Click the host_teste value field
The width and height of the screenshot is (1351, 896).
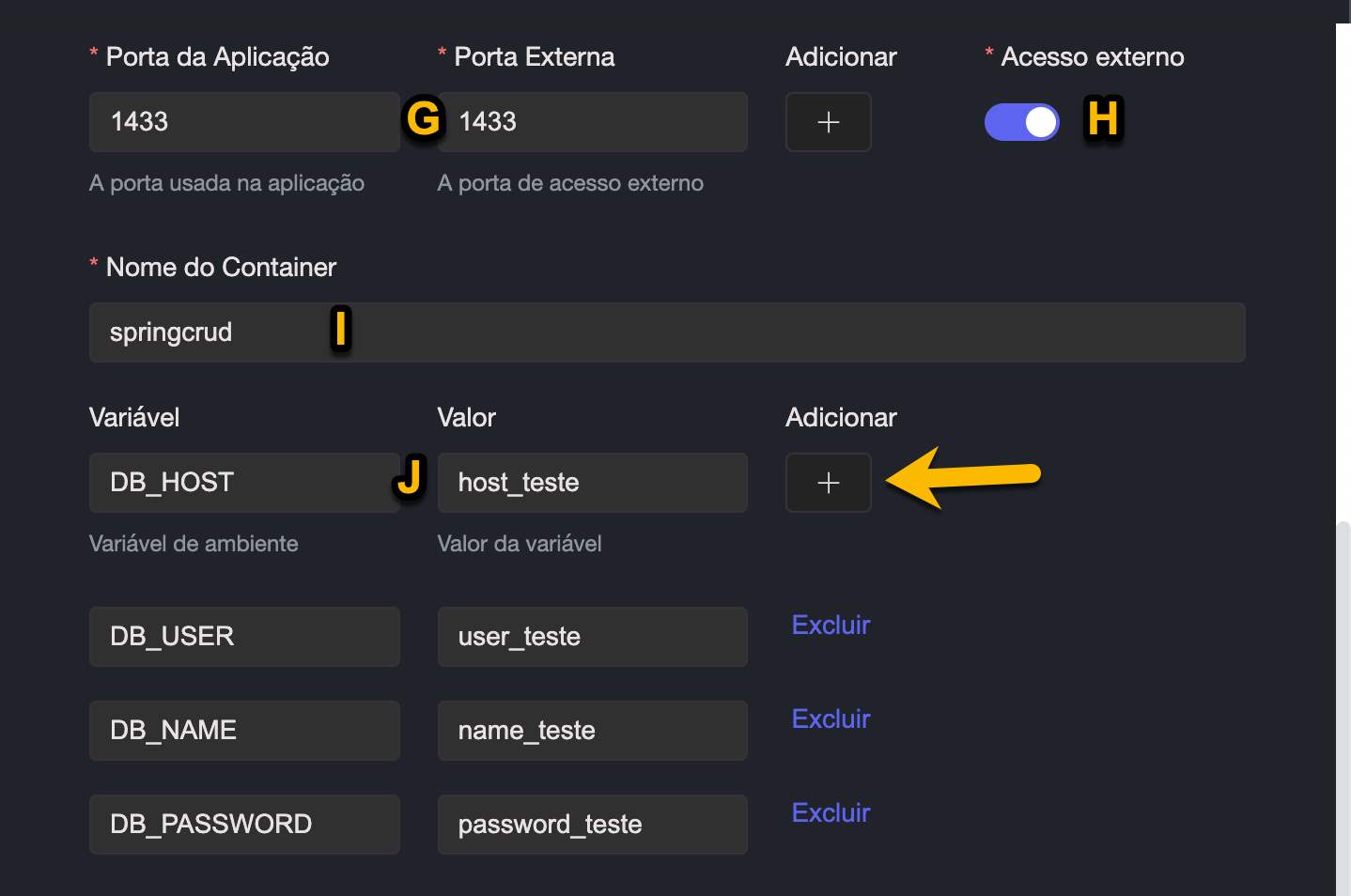click(592, 483)
